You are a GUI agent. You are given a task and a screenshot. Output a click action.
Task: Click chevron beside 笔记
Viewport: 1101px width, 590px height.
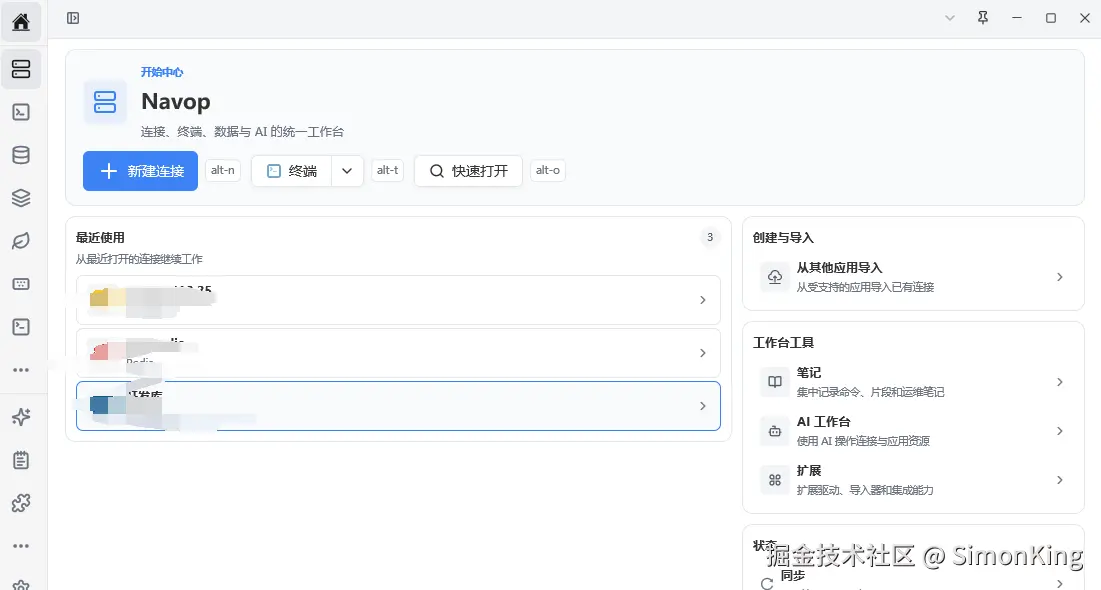tap(1060, 382)
